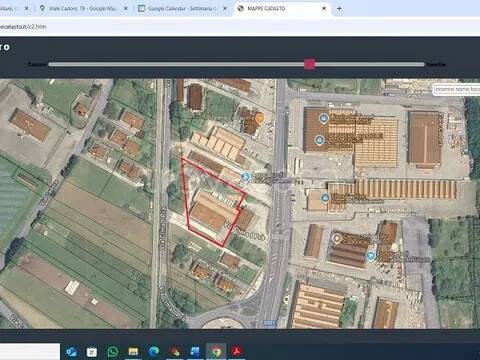The width and height of the screenshot is (480, 360).
Task: Close the Google Calendar tab
Action: (x=225, y=9)
